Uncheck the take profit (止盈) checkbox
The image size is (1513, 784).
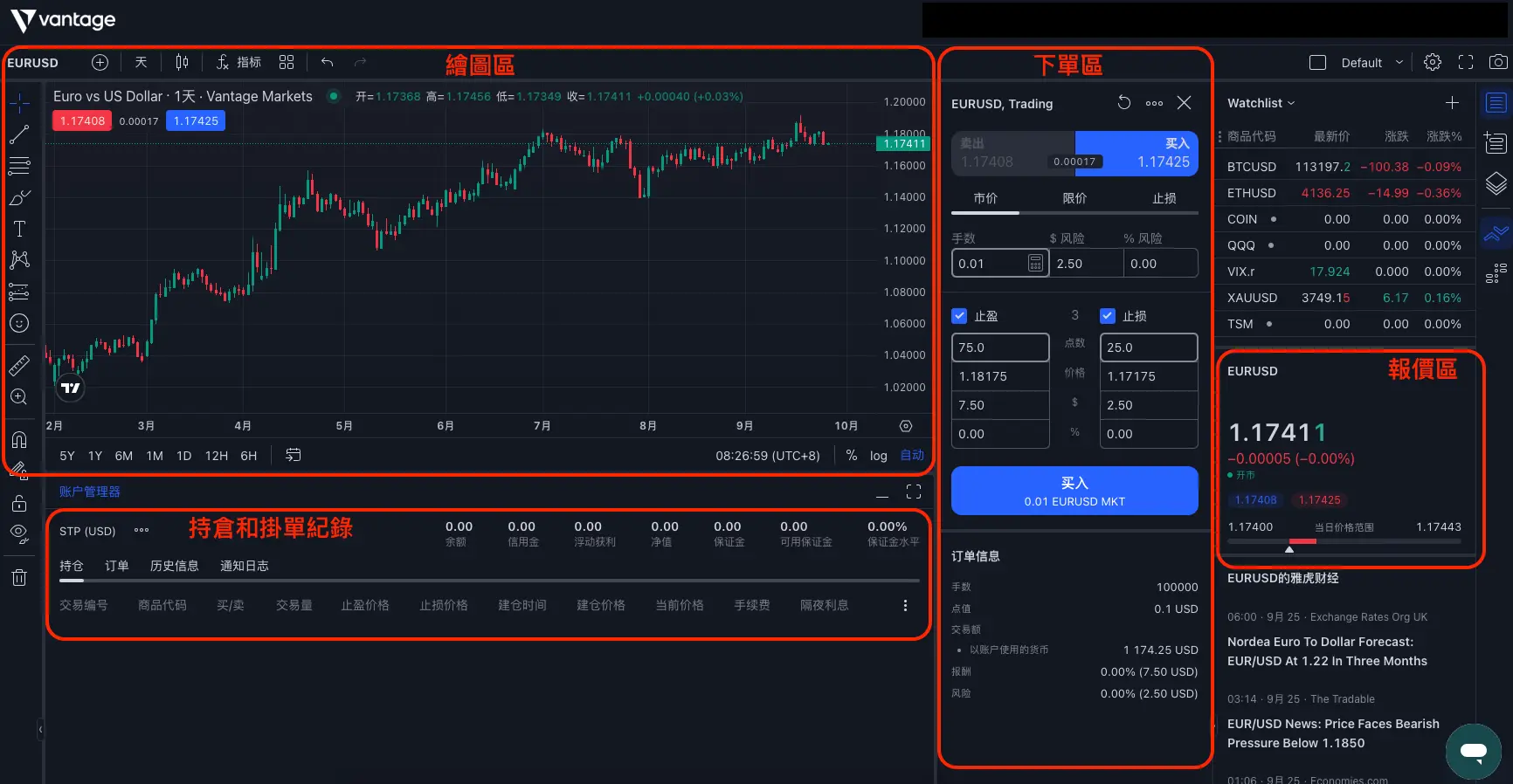point(959,316)
